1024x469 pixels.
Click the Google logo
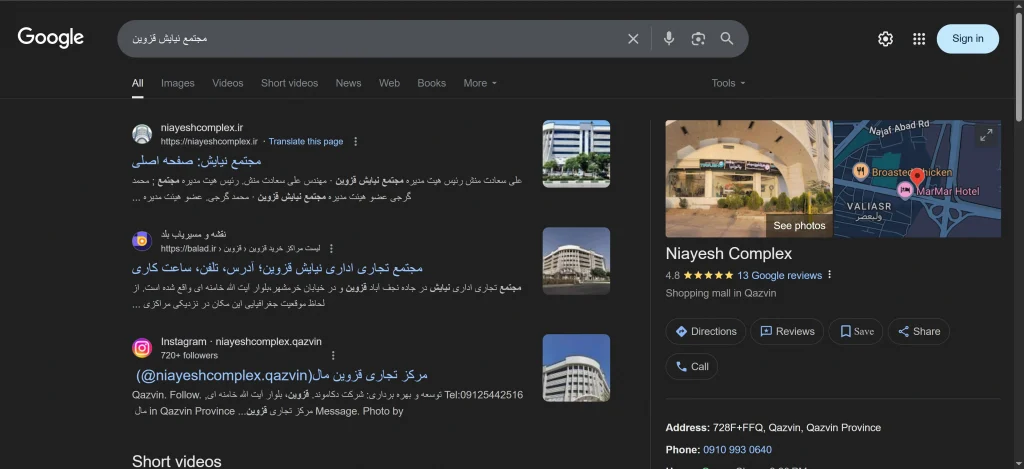50,38
